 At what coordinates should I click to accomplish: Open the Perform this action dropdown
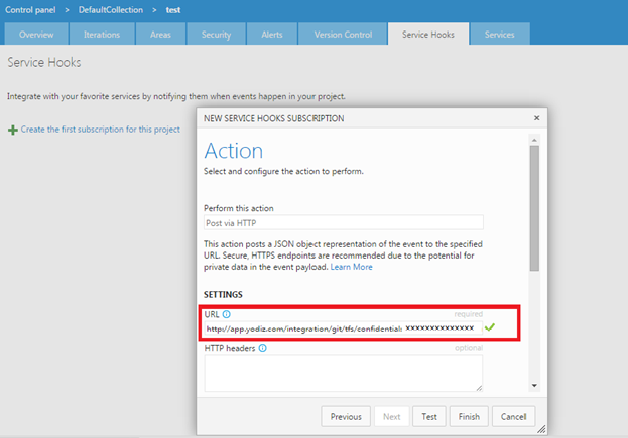[x=343, y=222]
